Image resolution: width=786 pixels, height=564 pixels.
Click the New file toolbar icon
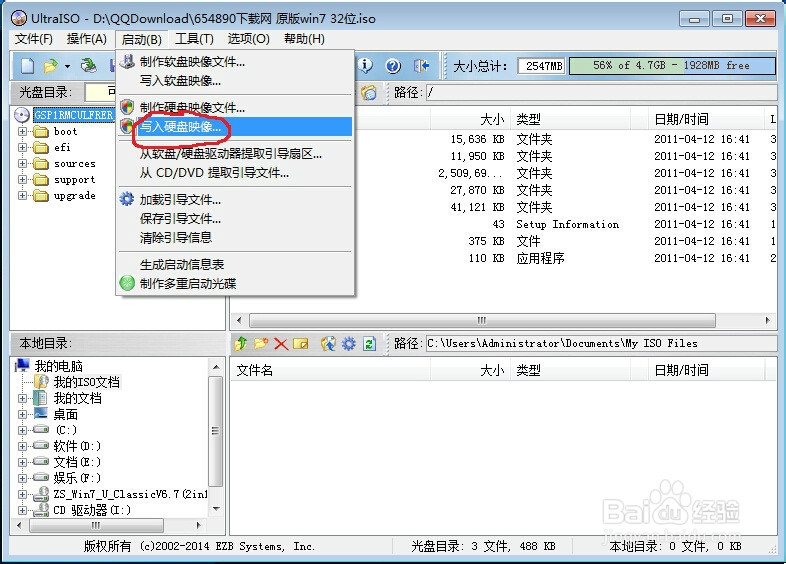(x=28, y=65)
